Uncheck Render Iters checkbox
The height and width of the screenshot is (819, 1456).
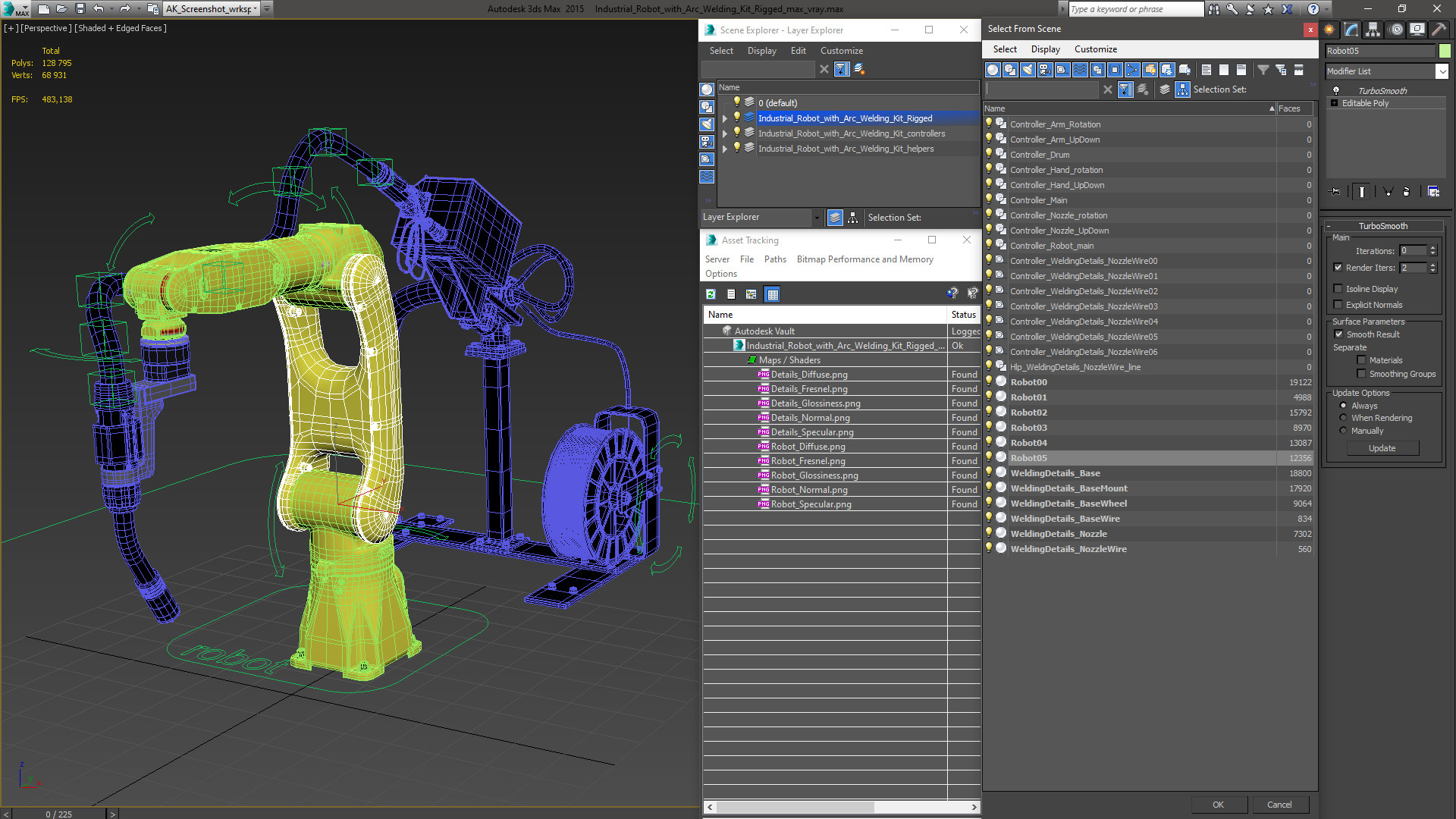point(1338,268)
